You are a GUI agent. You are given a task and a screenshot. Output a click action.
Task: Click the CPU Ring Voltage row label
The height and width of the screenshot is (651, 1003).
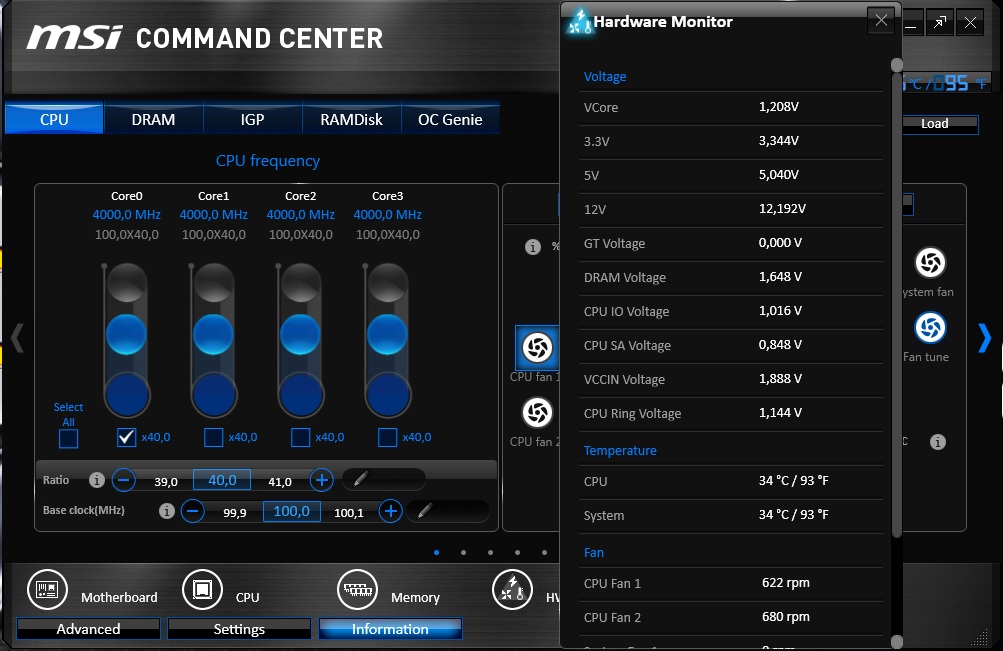(x=632, y=414)
